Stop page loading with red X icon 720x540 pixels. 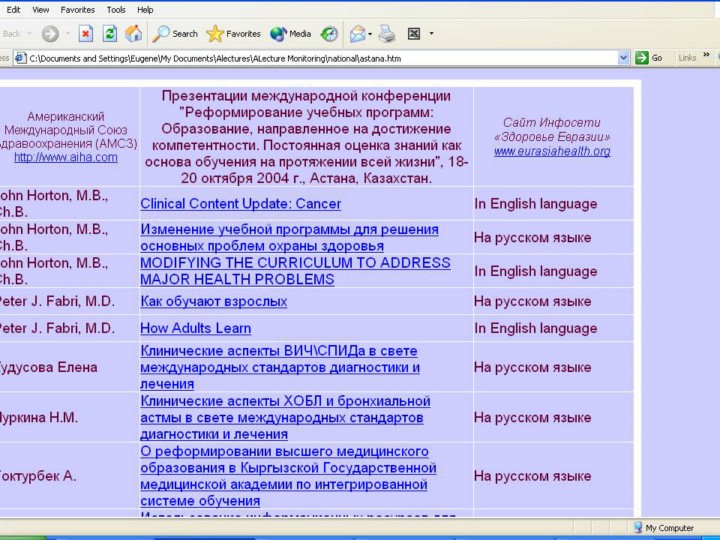point(86,33)
